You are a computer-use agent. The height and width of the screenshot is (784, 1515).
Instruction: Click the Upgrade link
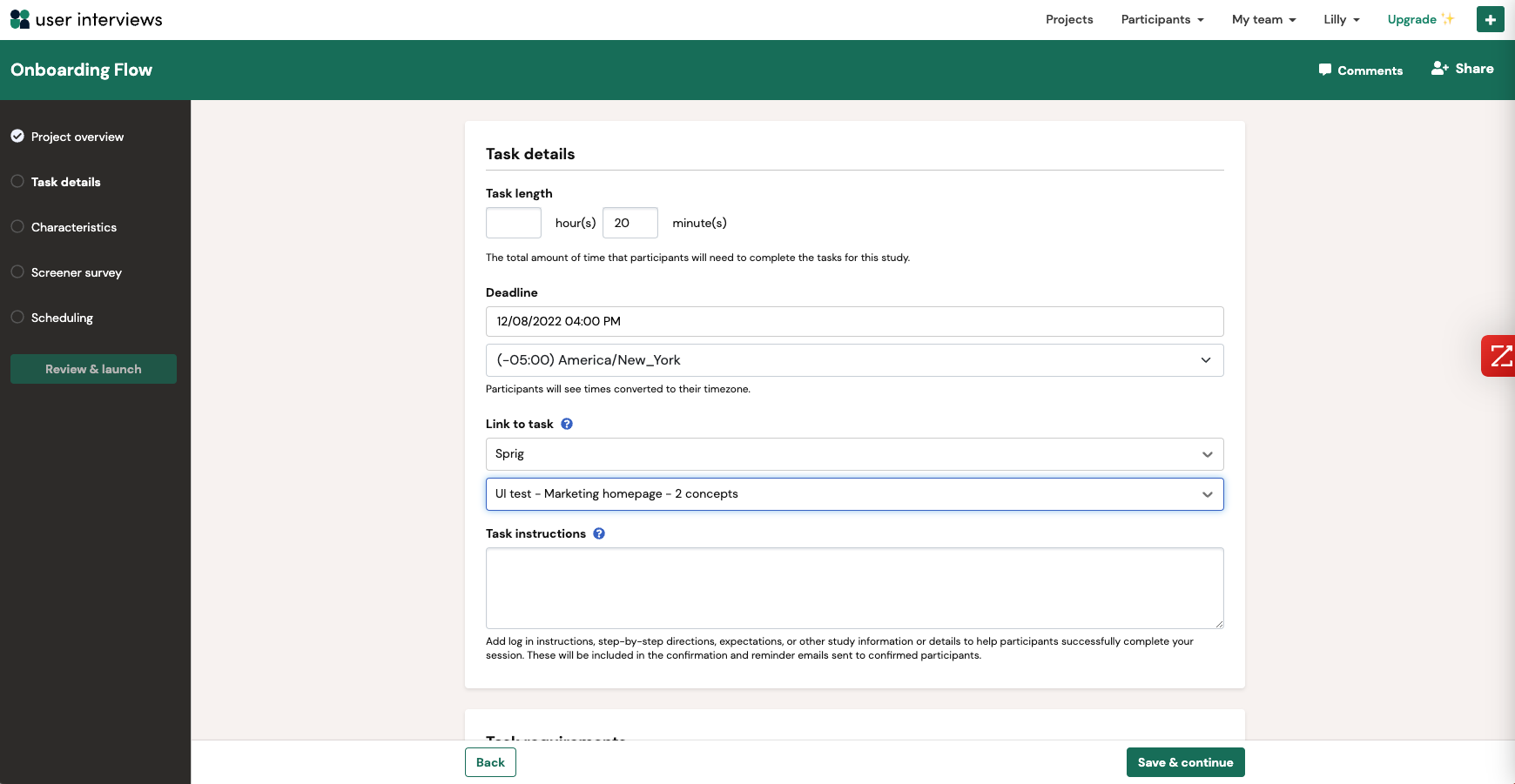click(x=1411, y=19)
